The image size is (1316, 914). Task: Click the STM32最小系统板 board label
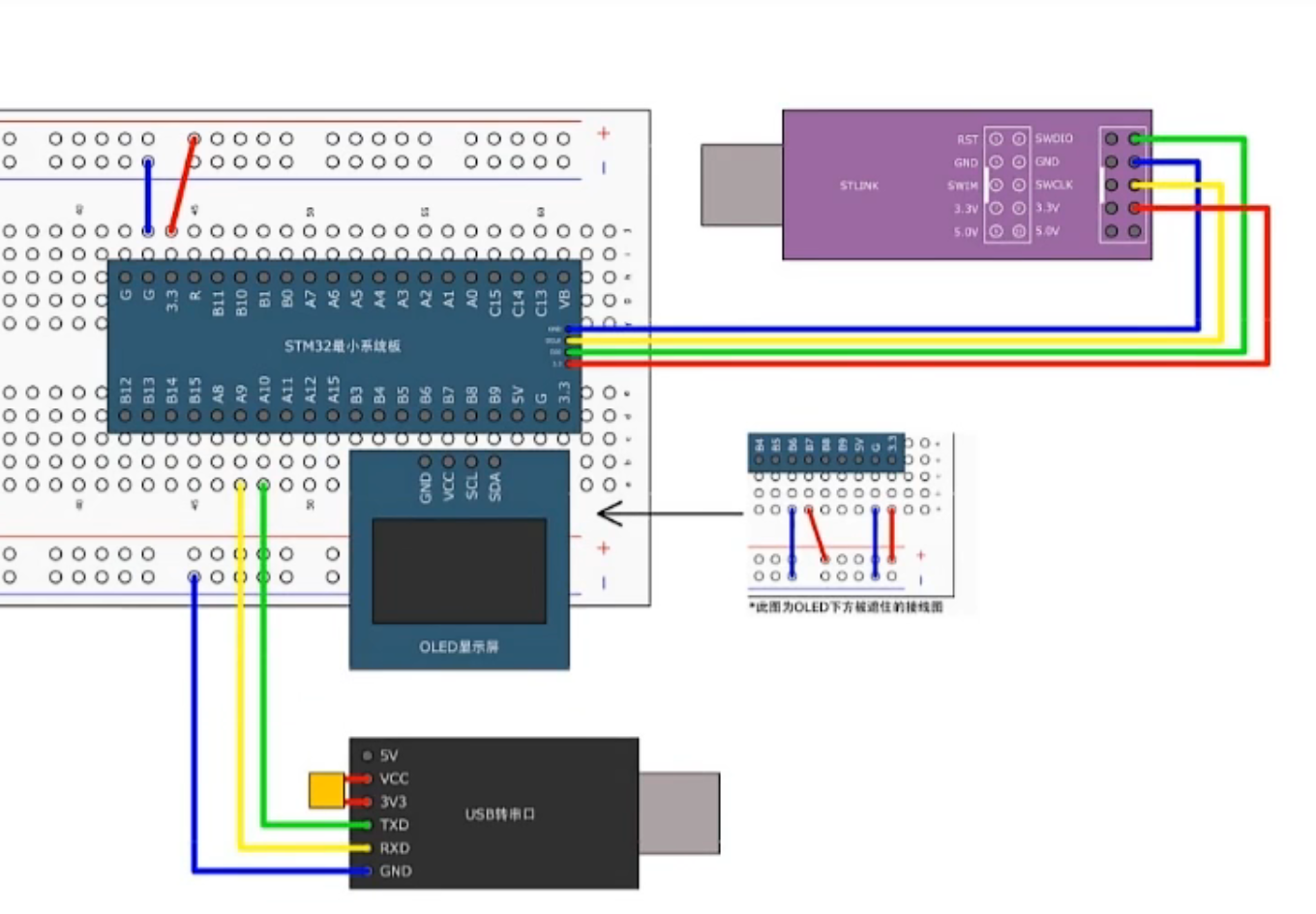pyautogui.click(x=343, y=345)
